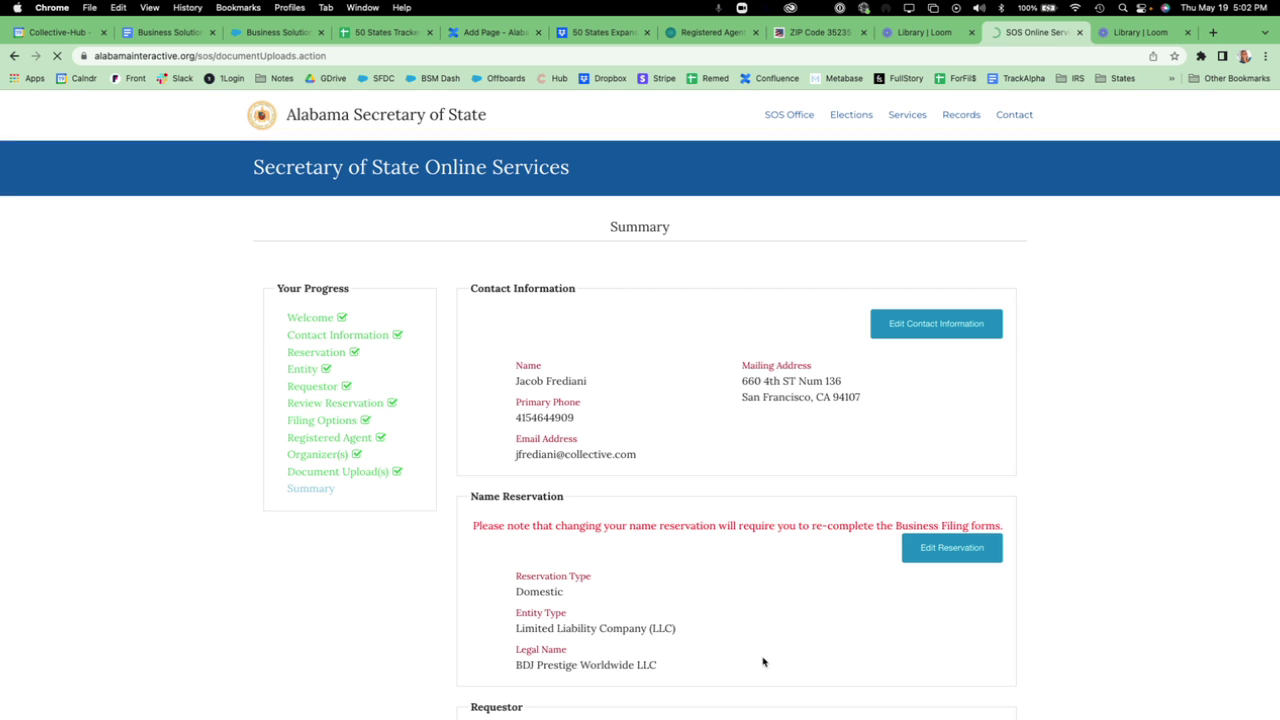Go back using the browser back arrow
Viewport: 1280px width, 720px height.
14,56
